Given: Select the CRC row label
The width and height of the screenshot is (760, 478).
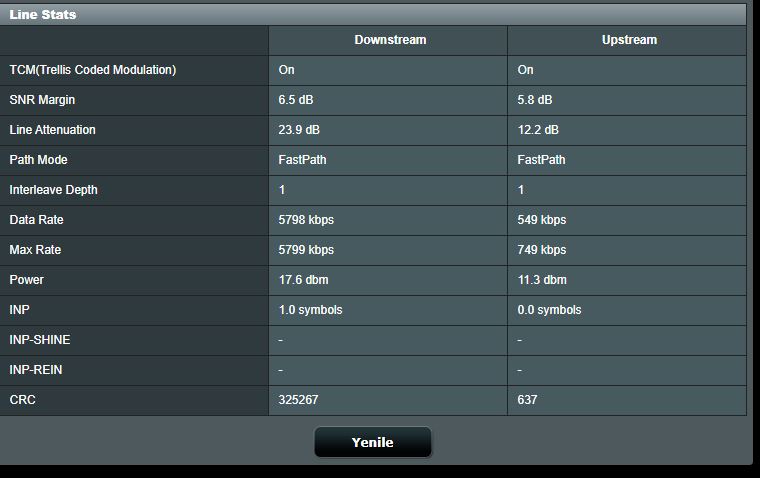Looking at the screenshot, I should click(x=22, y=400).
